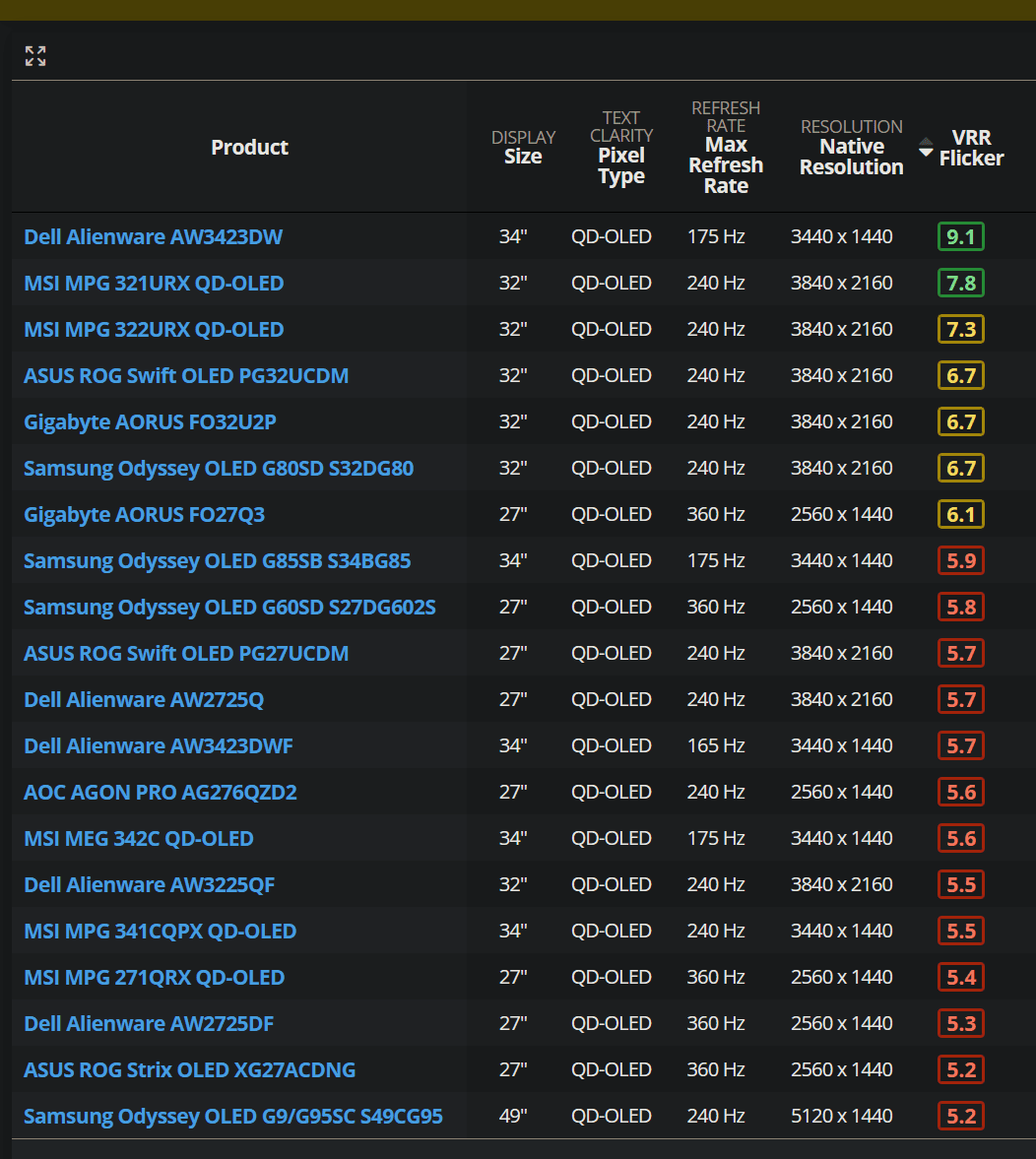1036x1159 pixels.
Task: Click the 165 Hz refresh rate cell
Action: [716, 745]
